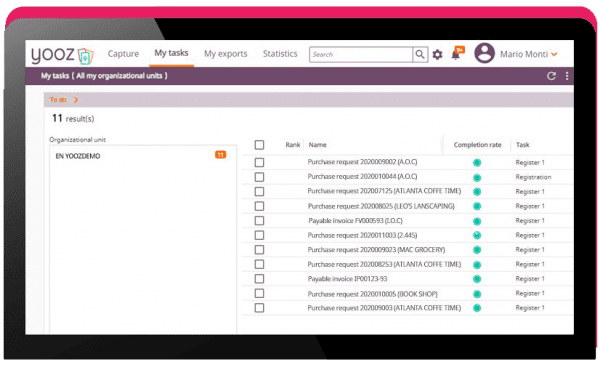600x367 pixels.
Task: Check Payable invoice FV000593 row
Action: point(259,221)
